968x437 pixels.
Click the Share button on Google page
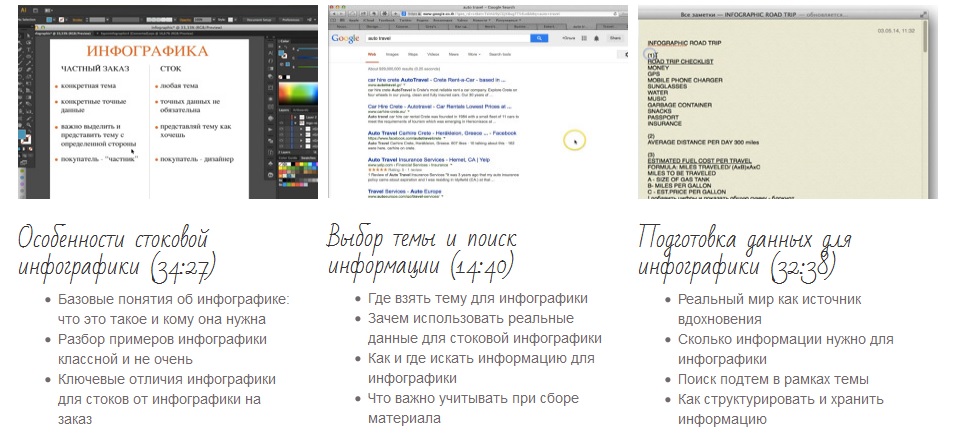point(615,38)
